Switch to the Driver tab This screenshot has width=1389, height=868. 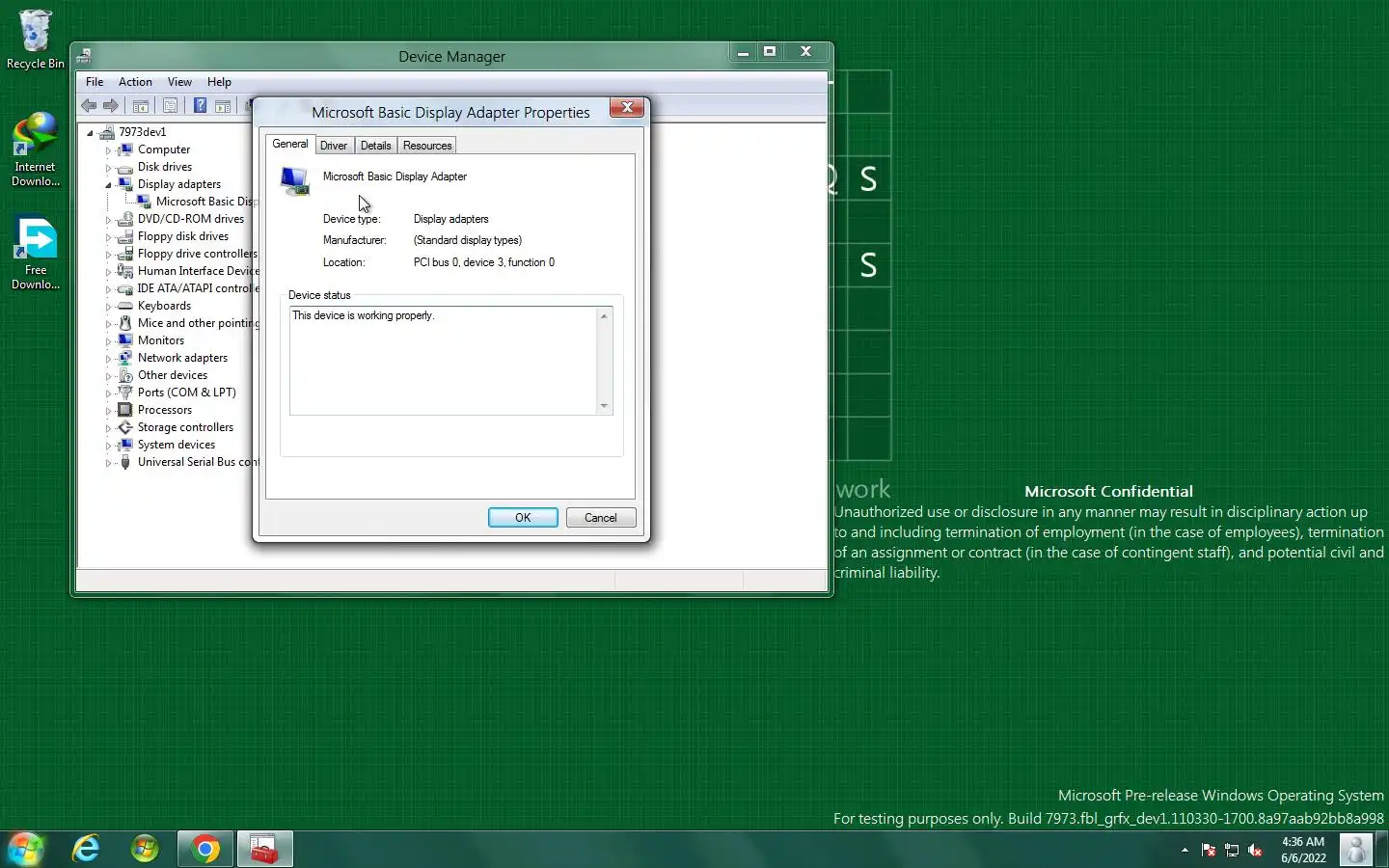click(x=334, y=146)
